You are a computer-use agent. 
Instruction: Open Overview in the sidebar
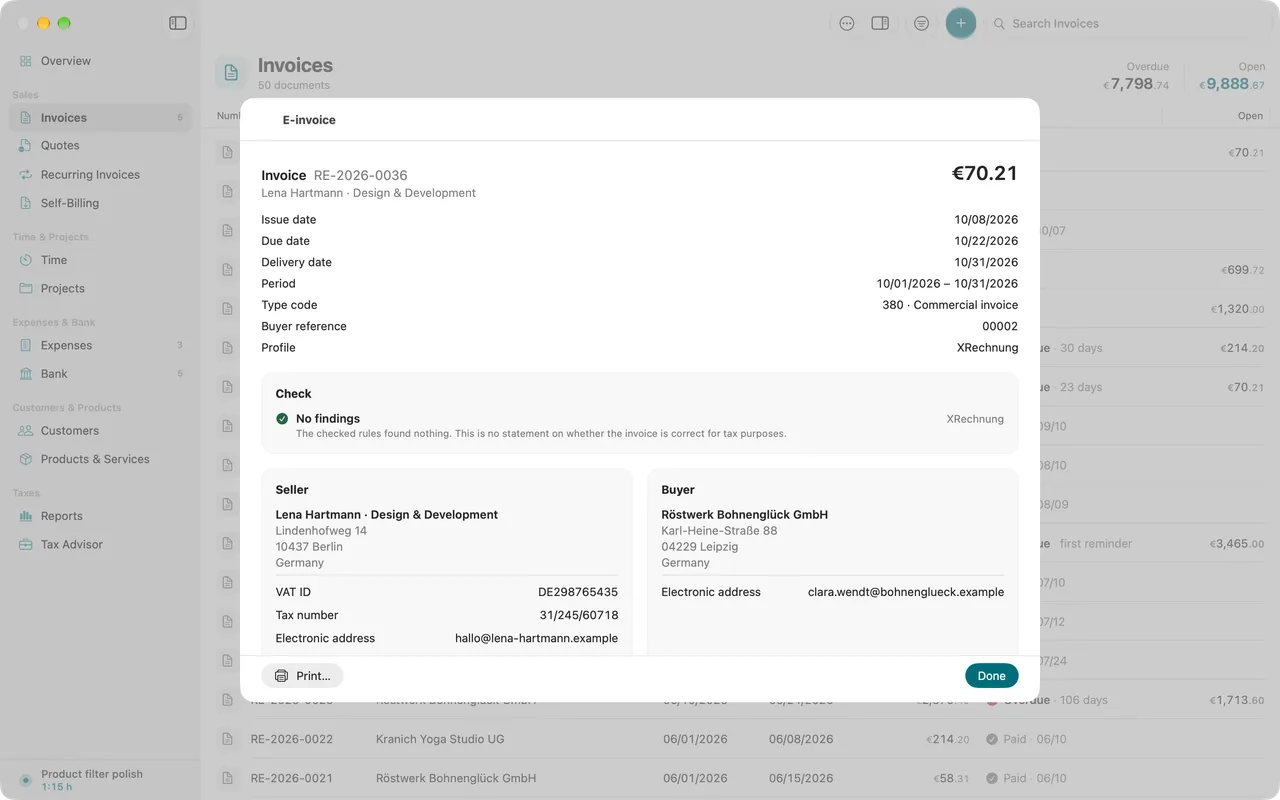click(100, 61)
